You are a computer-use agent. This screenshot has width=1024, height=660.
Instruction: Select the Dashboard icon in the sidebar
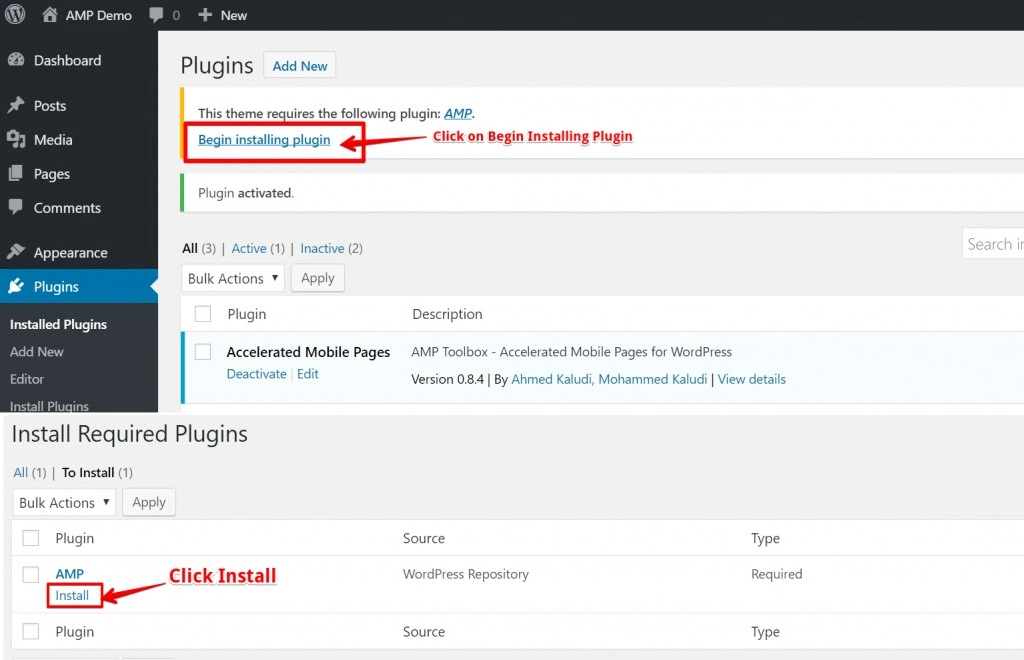click(17, 60)
